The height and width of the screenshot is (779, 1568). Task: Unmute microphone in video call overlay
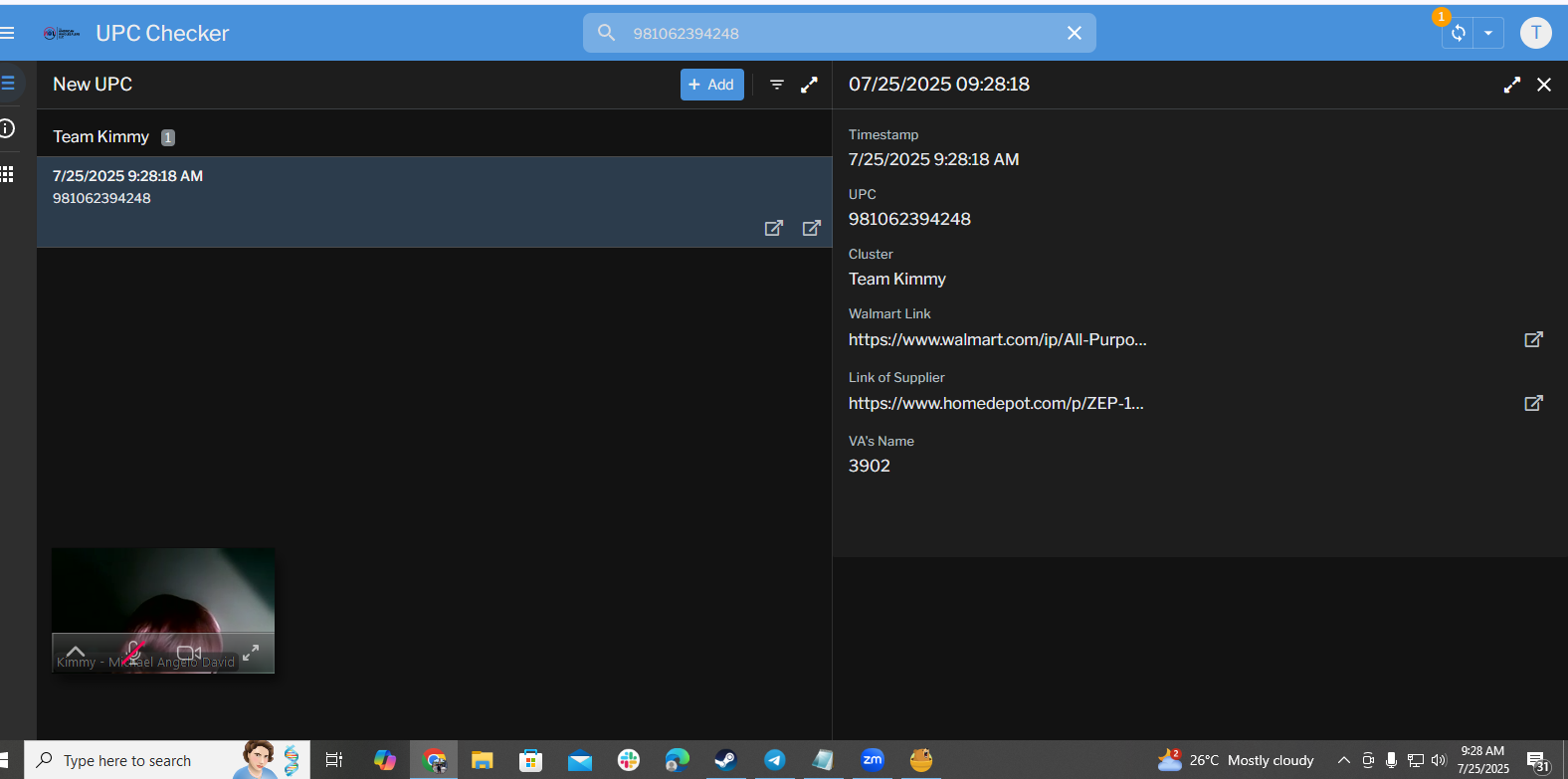133,653
